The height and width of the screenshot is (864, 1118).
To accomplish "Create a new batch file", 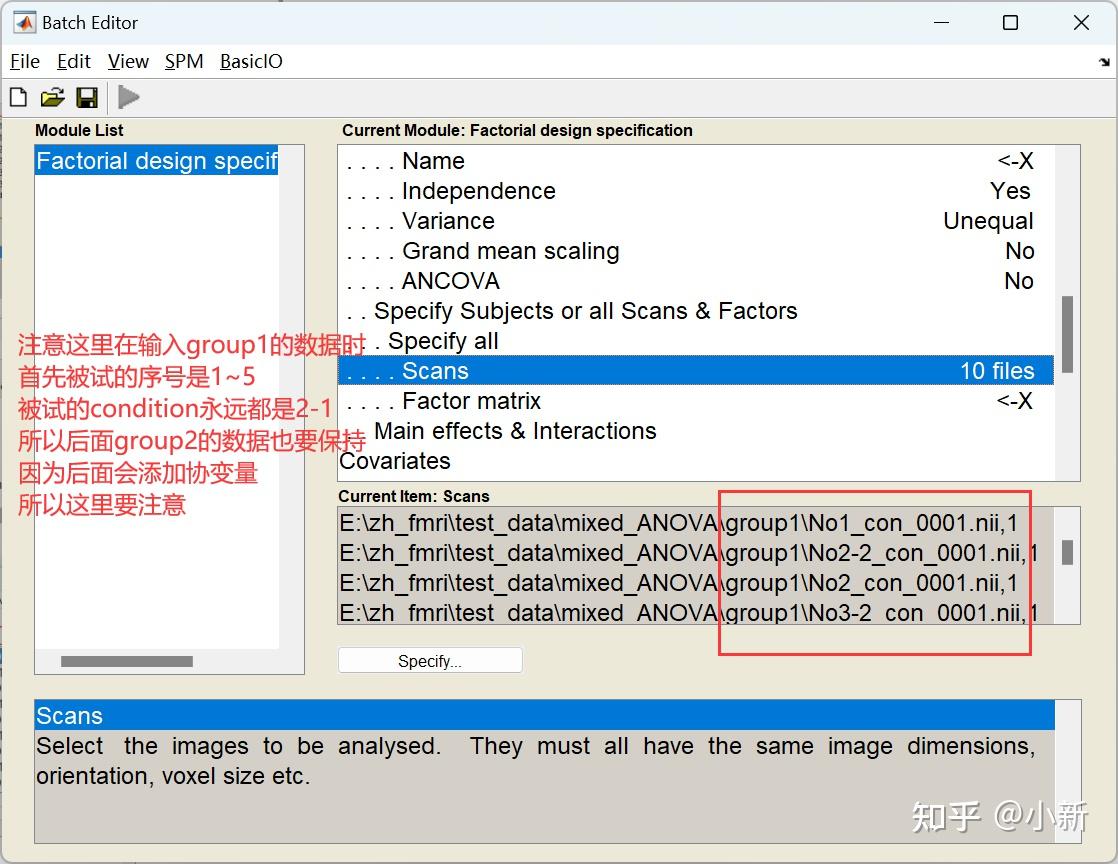I will click(x=17, y=96).
